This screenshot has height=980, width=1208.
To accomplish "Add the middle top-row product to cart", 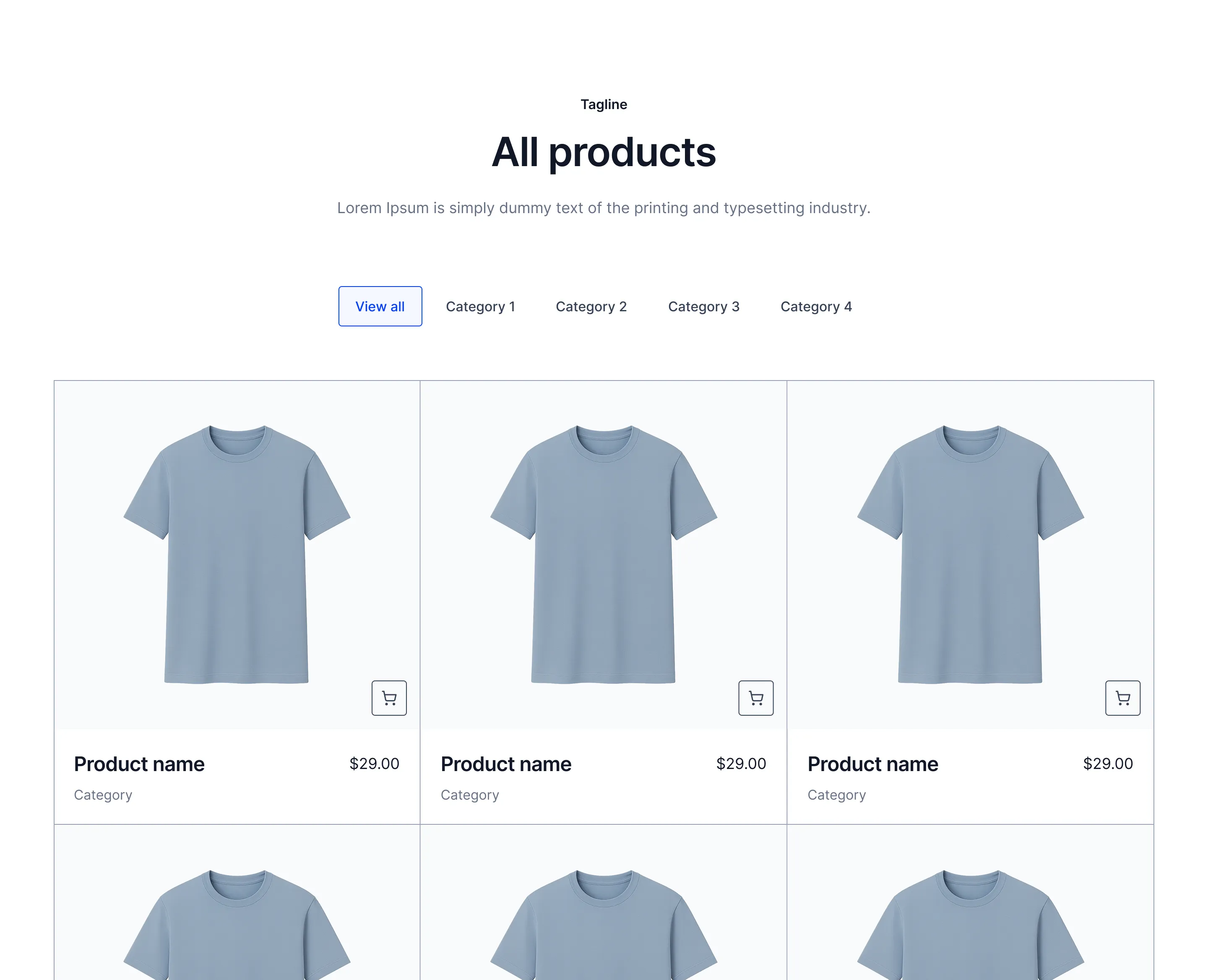I will coord(756,698).
